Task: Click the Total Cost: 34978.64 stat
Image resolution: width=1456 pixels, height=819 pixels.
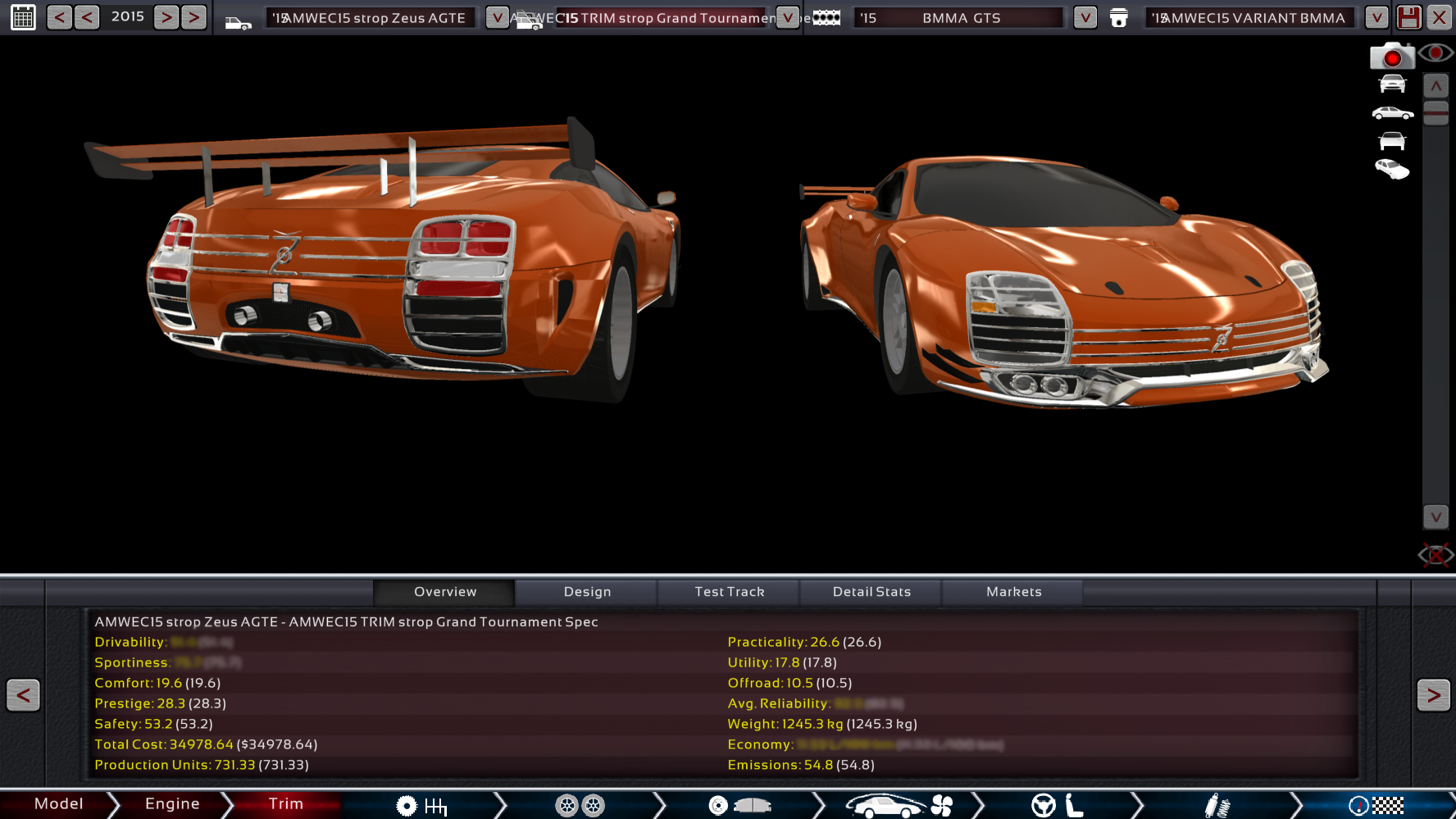Action: pyautogui.click(x=206, y=744)
